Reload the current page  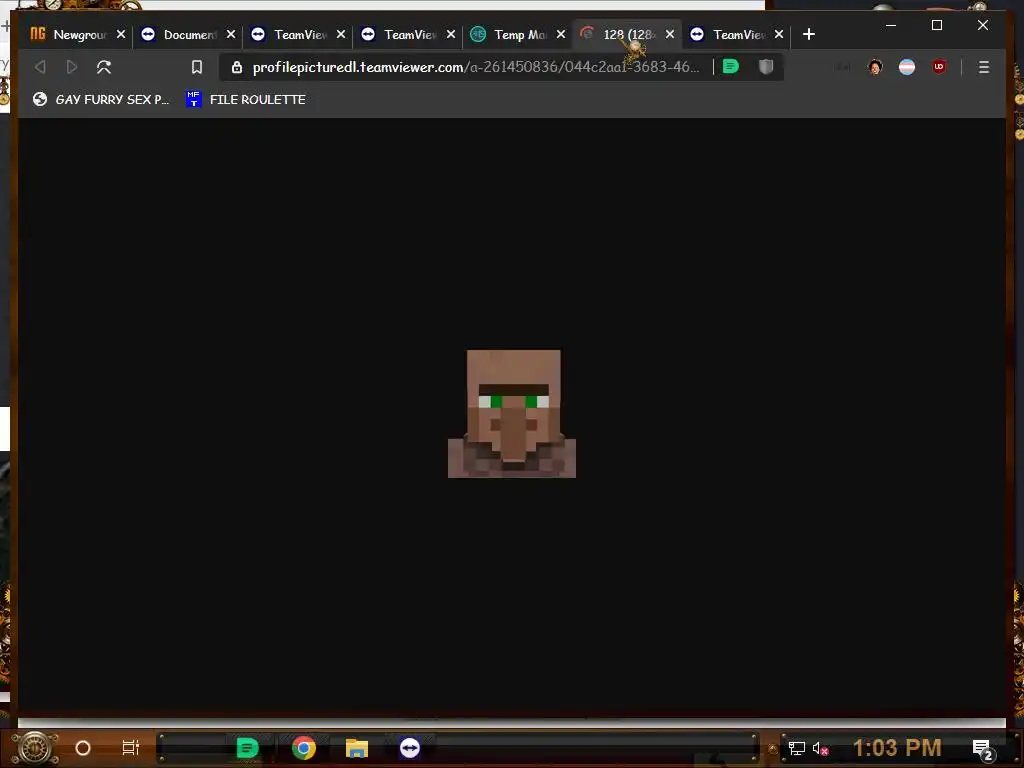(104, 67)
